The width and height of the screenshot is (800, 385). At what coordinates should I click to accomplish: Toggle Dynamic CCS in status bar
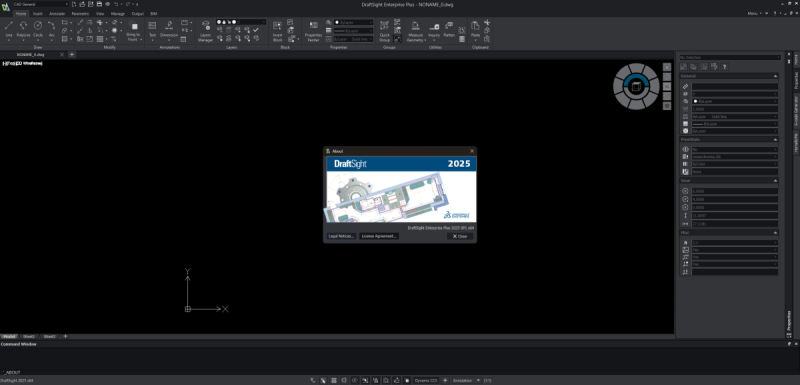pyautogui.click(x=426, y=380)
